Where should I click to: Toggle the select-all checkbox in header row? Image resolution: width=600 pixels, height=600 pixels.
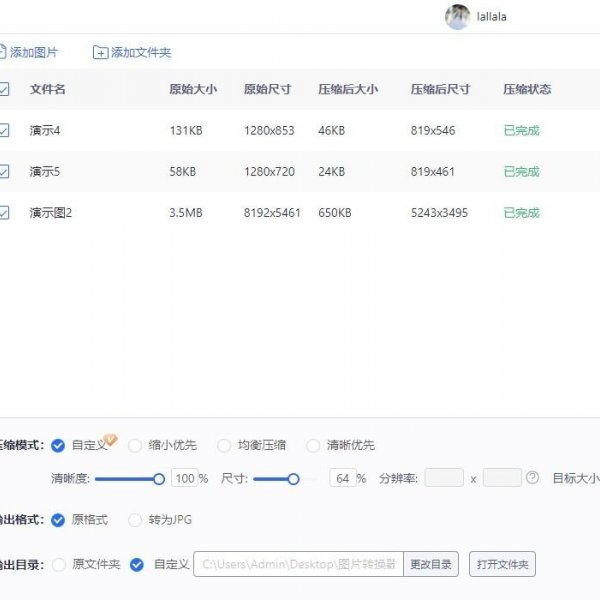click(x=4, y=89)
